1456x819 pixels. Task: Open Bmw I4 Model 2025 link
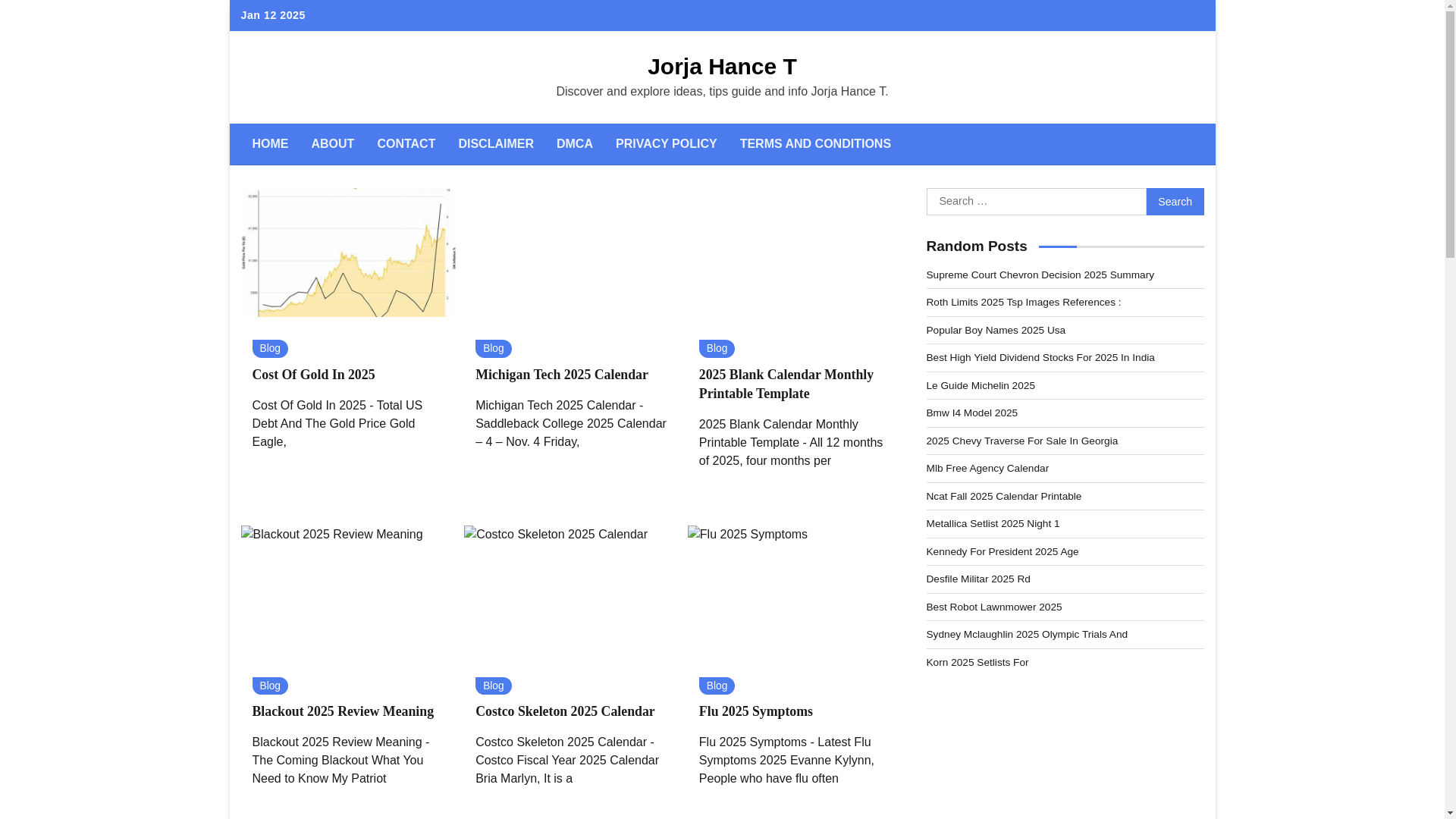972,413
